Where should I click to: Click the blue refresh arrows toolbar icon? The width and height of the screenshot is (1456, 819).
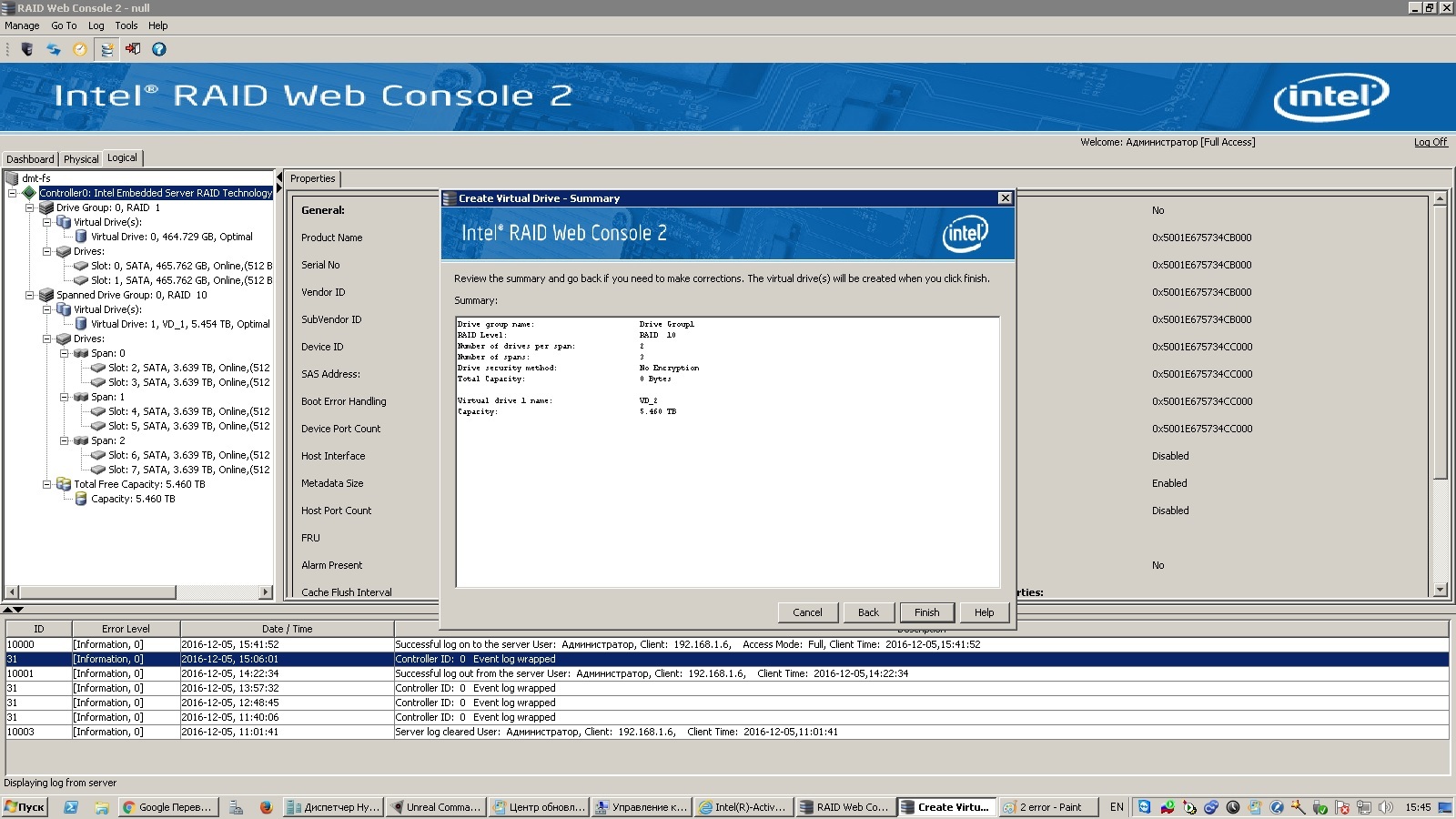click(54, 49)
